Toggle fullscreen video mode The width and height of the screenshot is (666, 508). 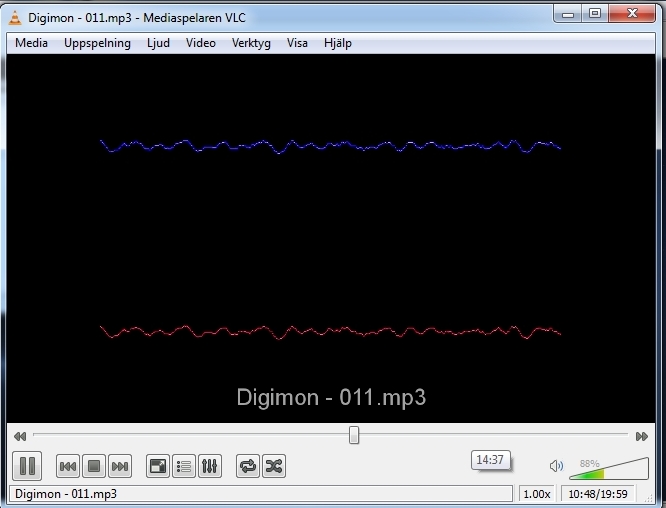point(158,466)
